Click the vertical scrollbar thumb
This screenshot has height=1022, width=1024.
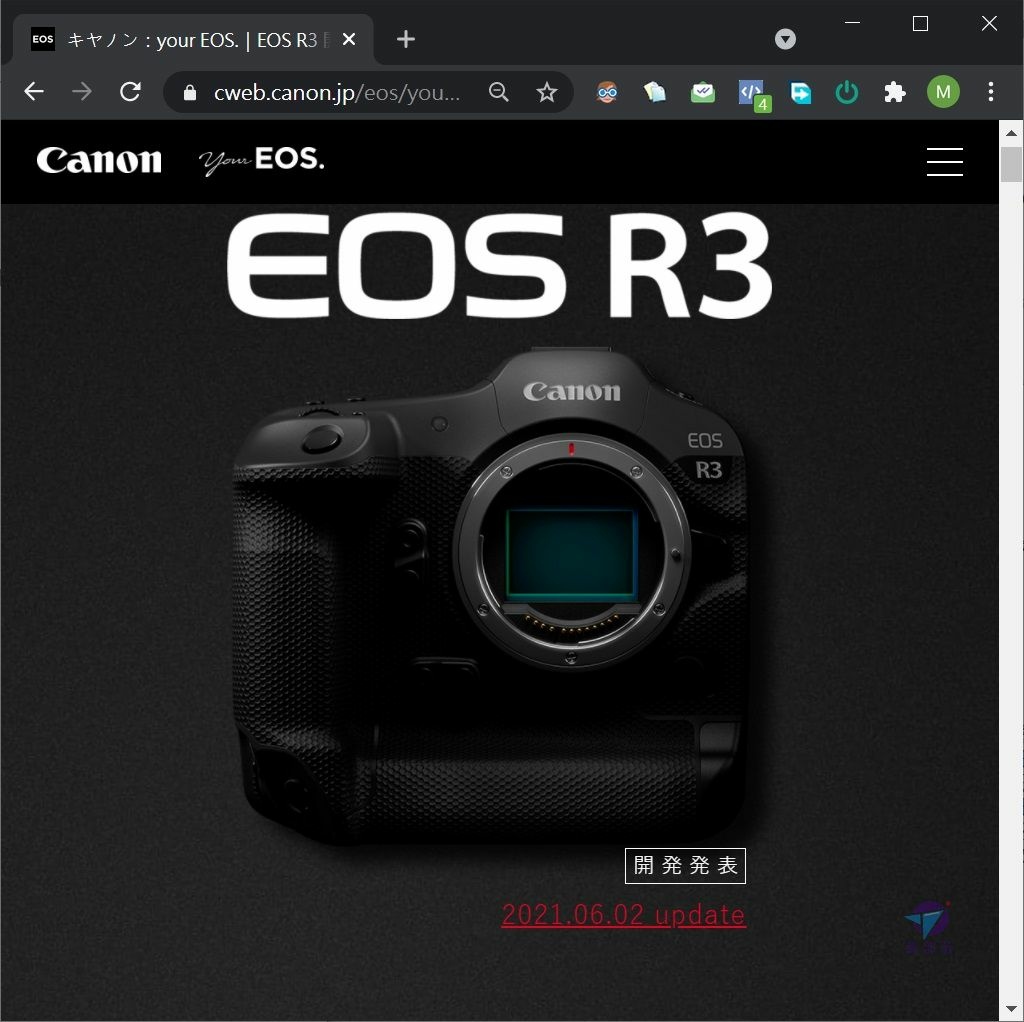coord(1011,165)
